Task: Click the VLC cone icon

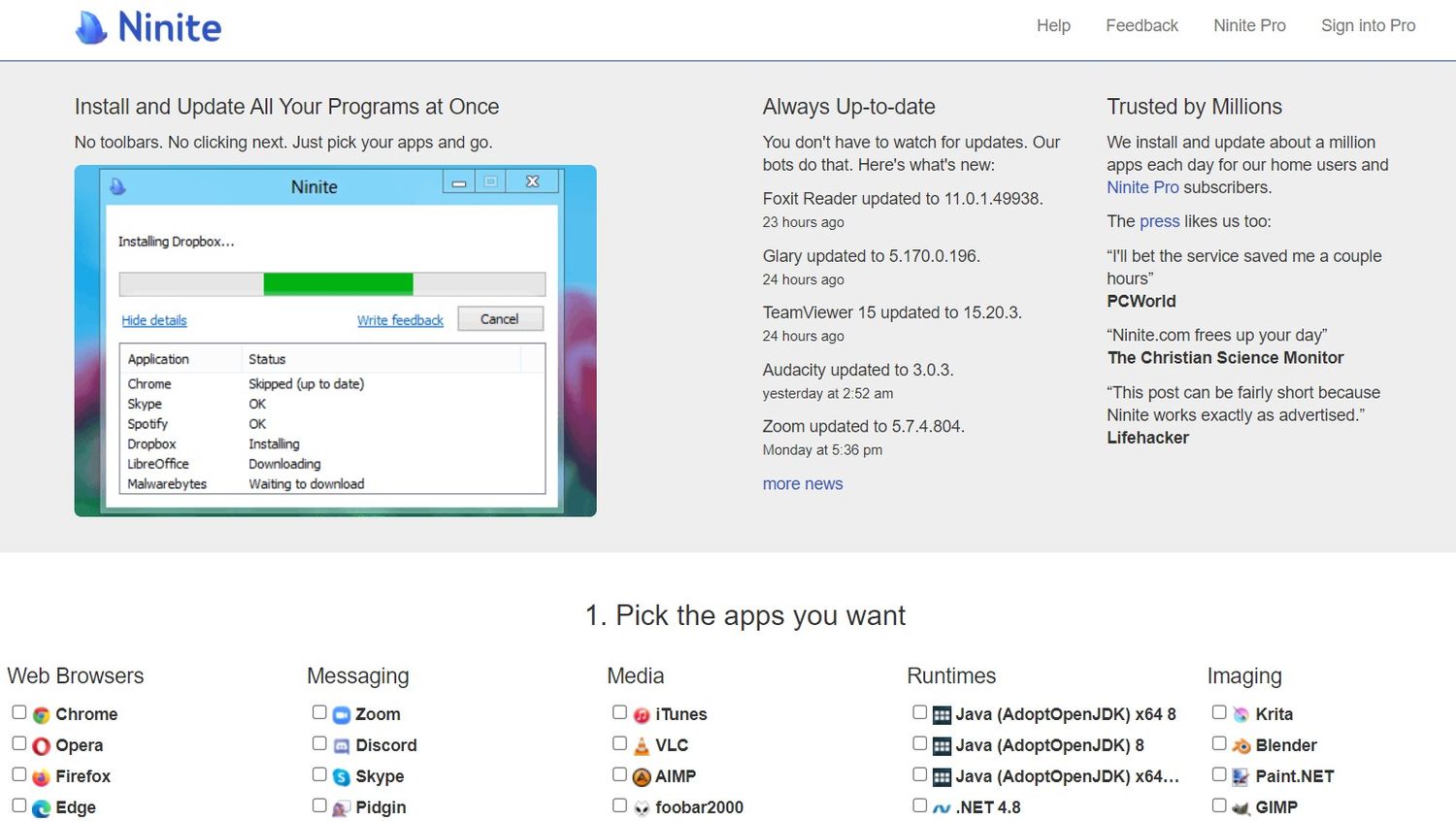Action: click(x=642, y=746)
